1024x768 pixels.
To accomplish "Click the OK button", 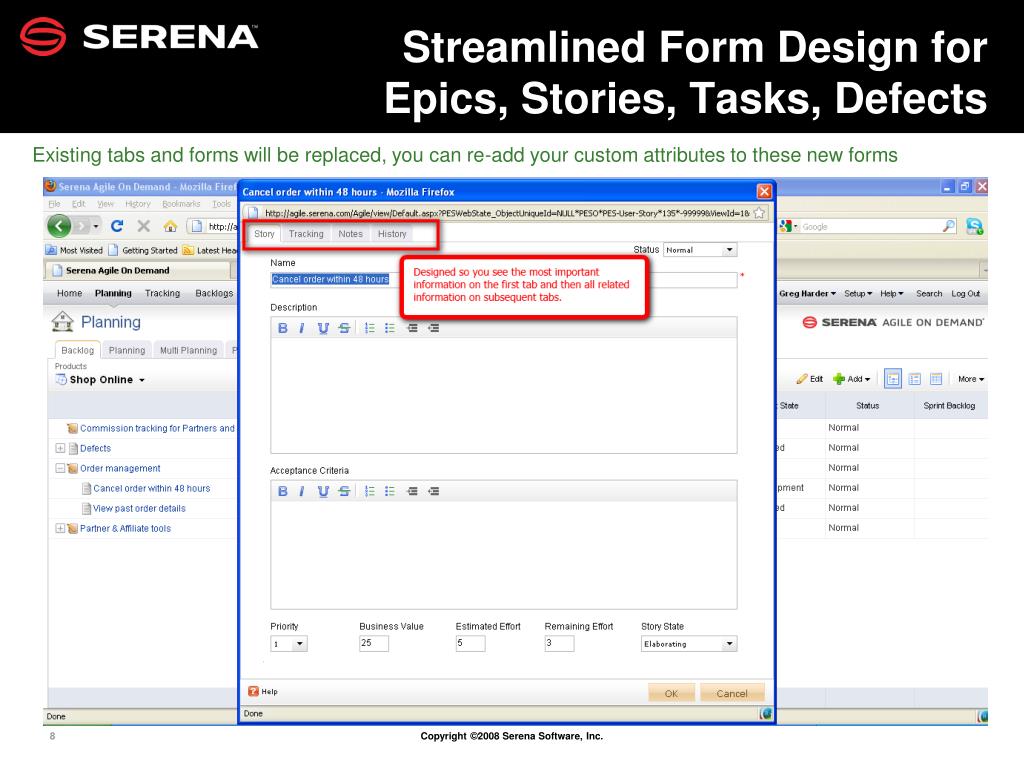I will (x=671, y=693).
